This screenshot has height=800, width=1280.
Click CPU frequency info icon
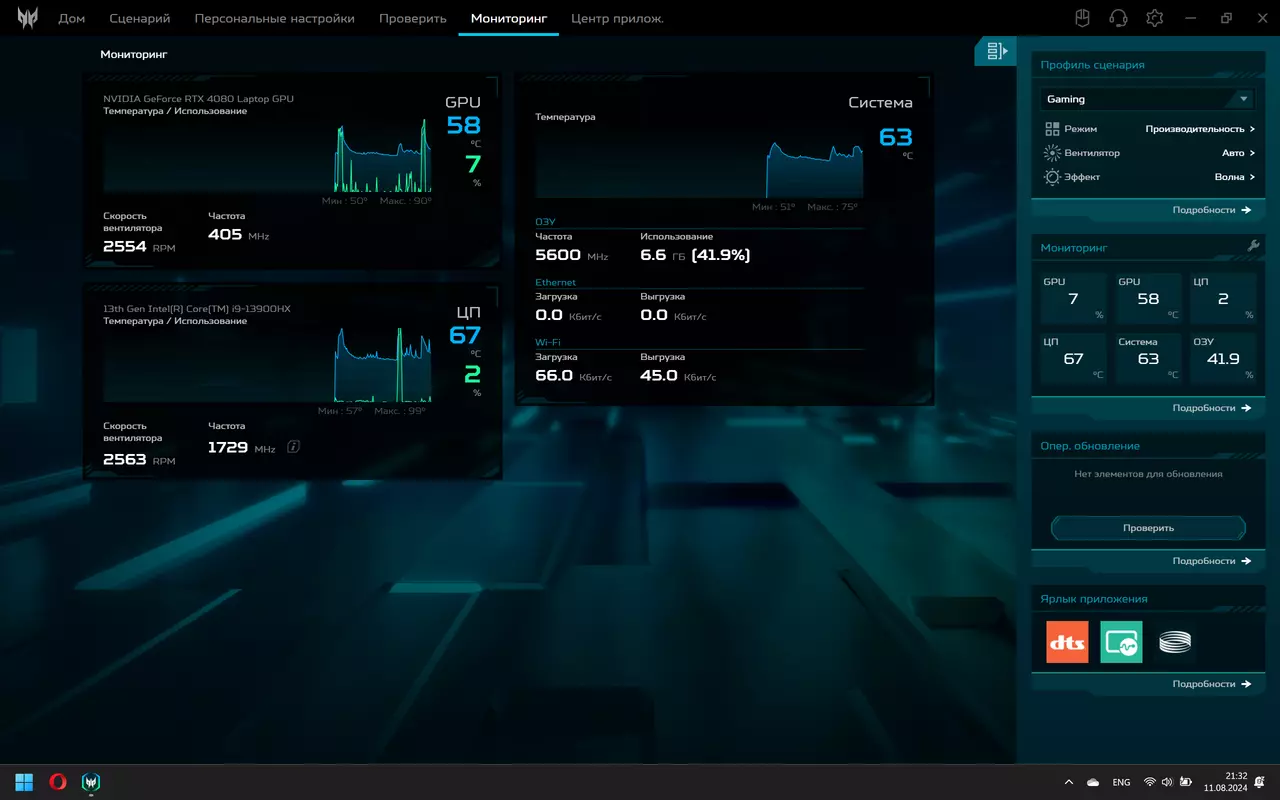point(293,447)
